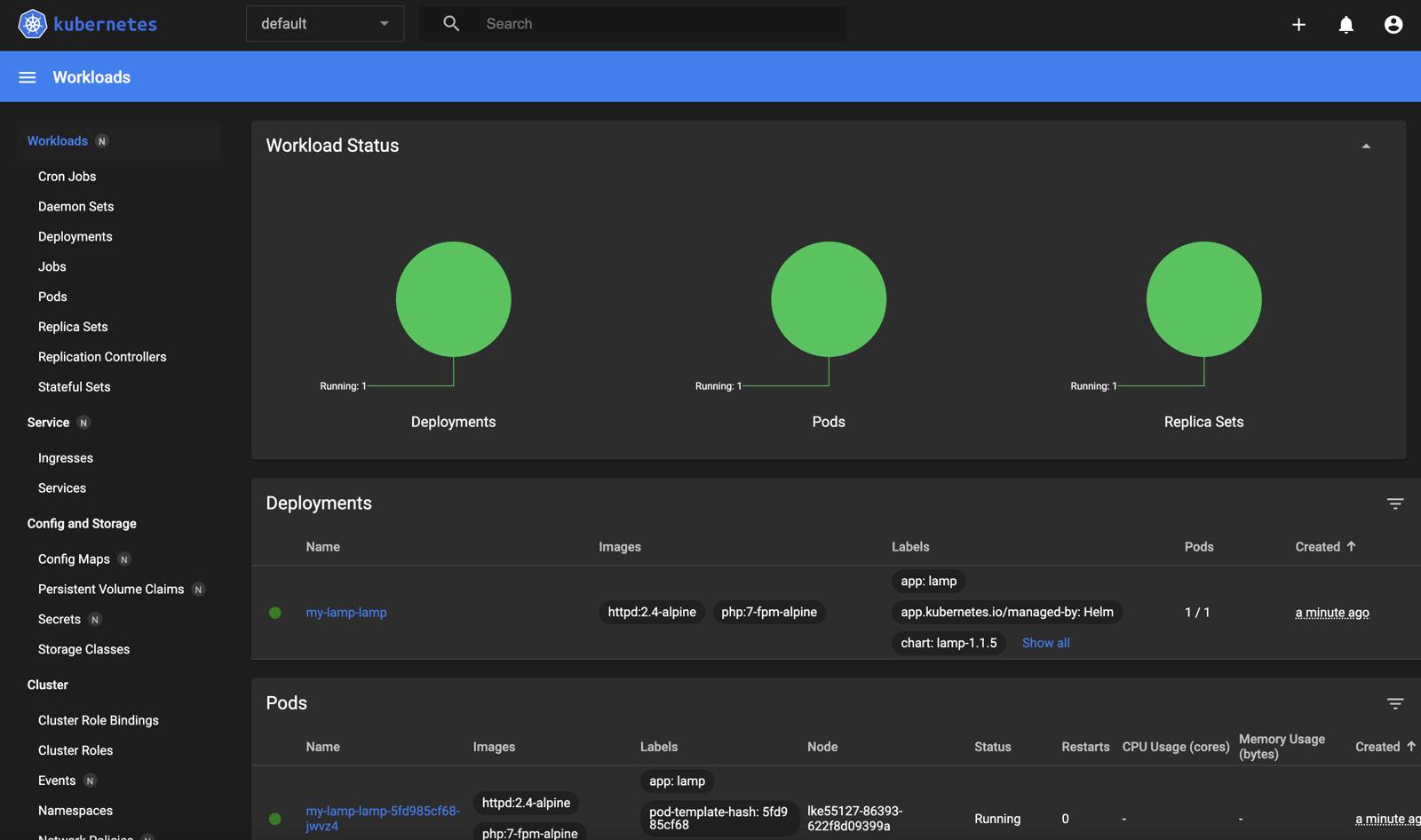
Task: Go to Persistent Volume Claims
Action: tap(111, 590)
